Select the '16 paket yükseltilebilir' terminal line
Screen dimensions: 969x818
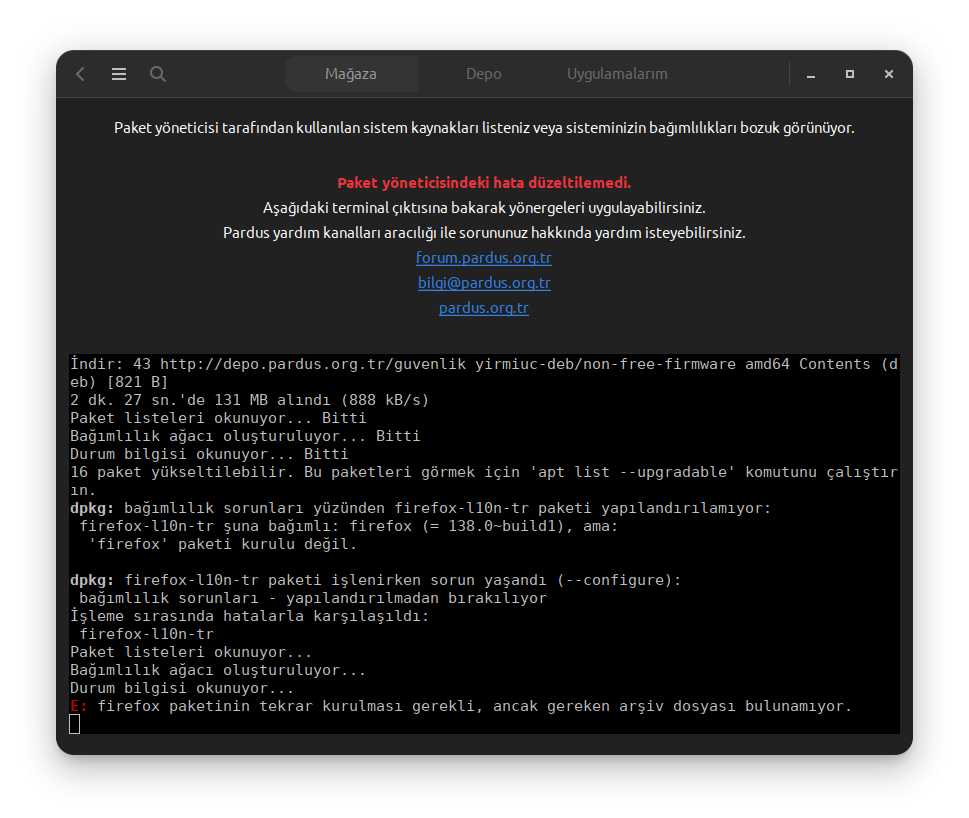(484, 481)
